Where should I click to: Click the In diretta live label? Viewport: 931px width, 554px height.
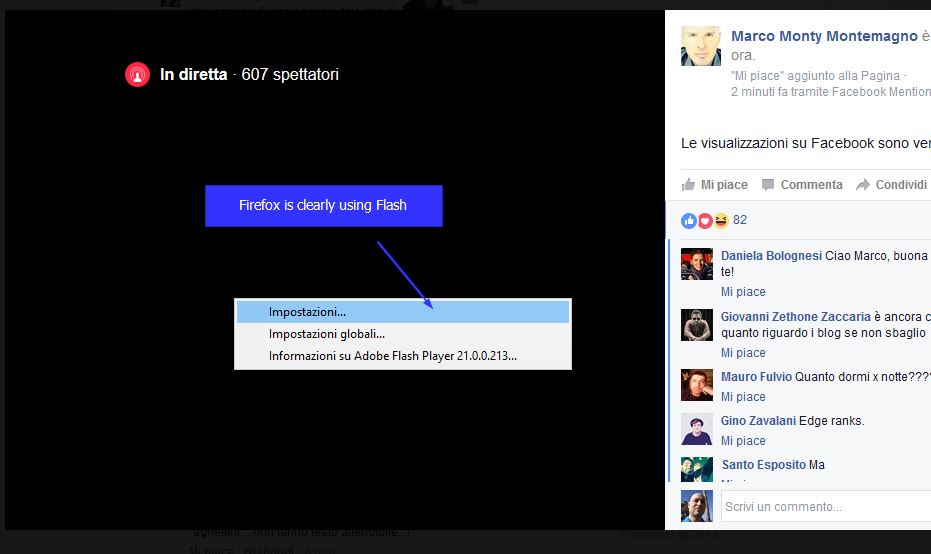pos(194,74)
